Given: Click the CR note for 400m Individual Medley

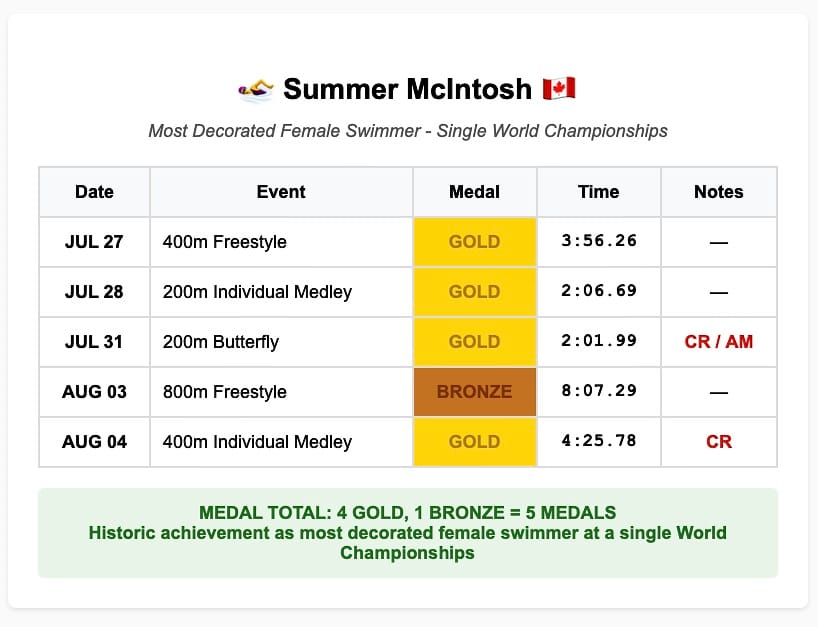Looking at the screenshot, I should click(719, 442).
